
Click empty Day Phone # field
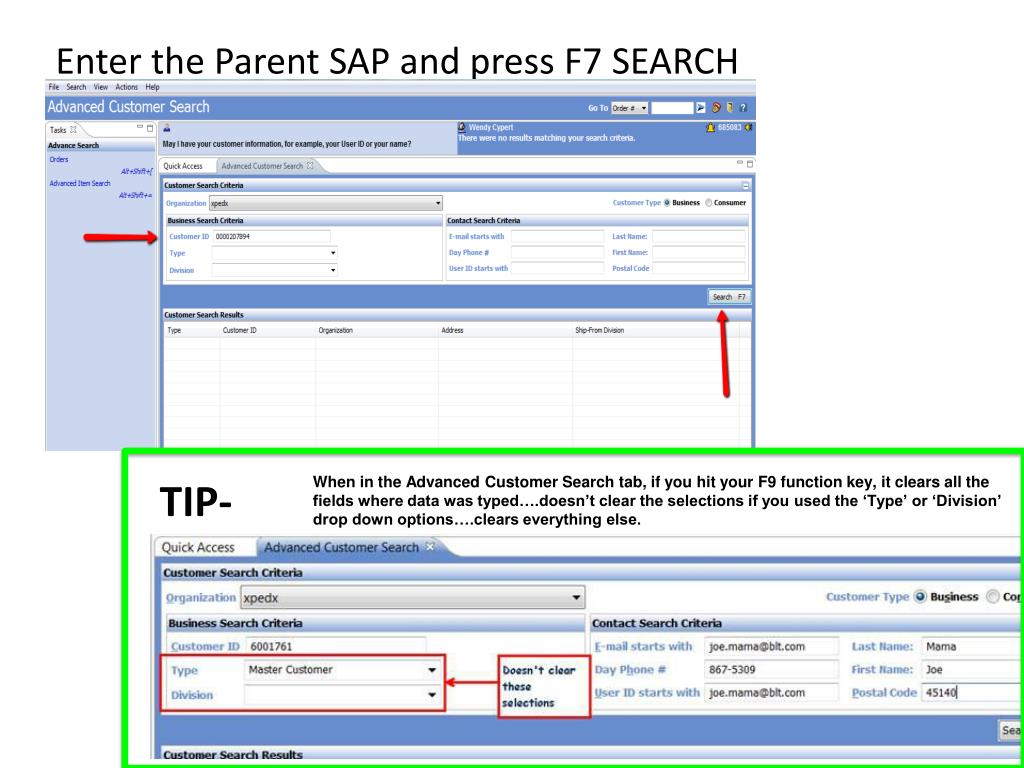557,252
